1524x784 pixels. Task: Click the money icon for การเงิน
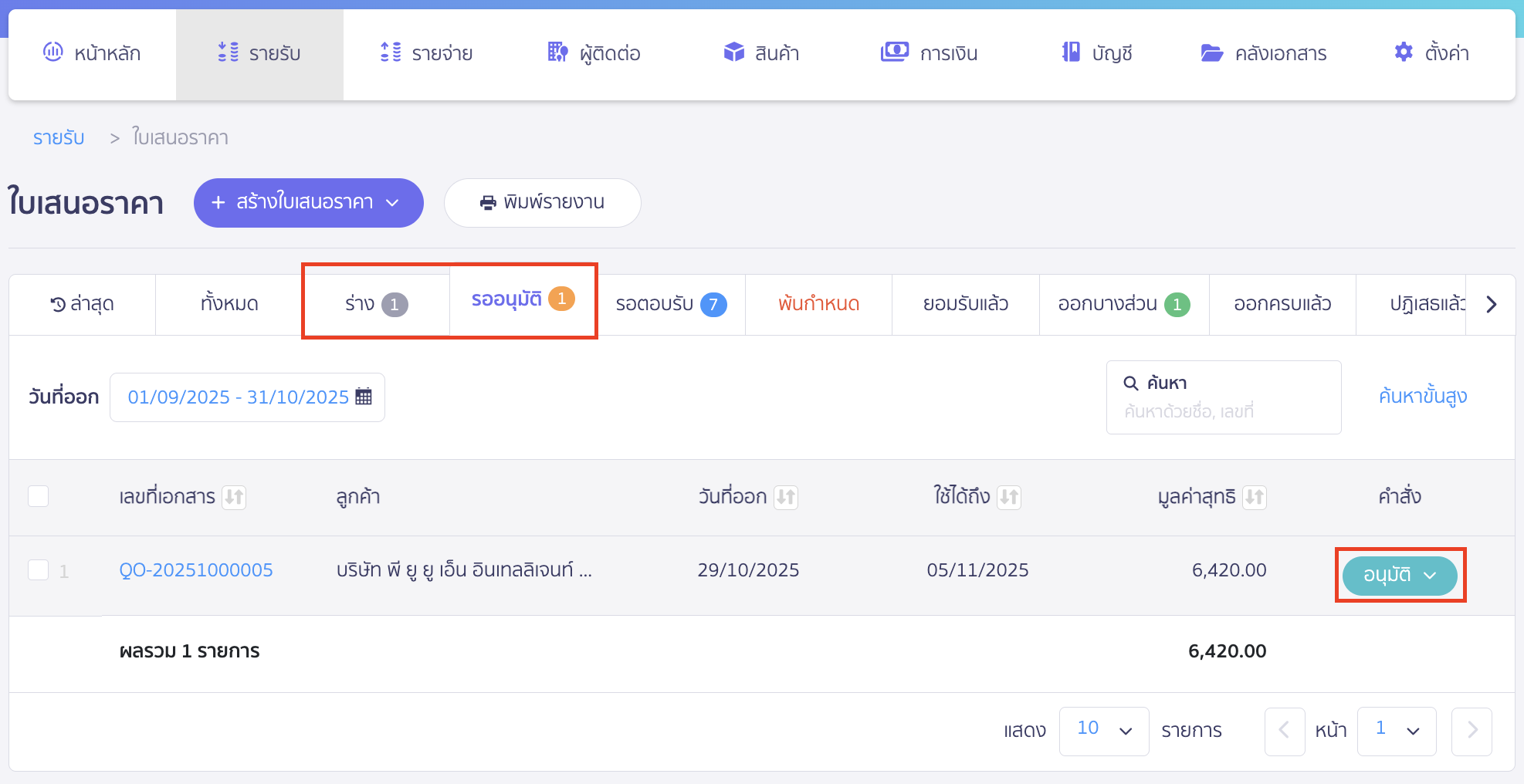click(x=894, y=52)
